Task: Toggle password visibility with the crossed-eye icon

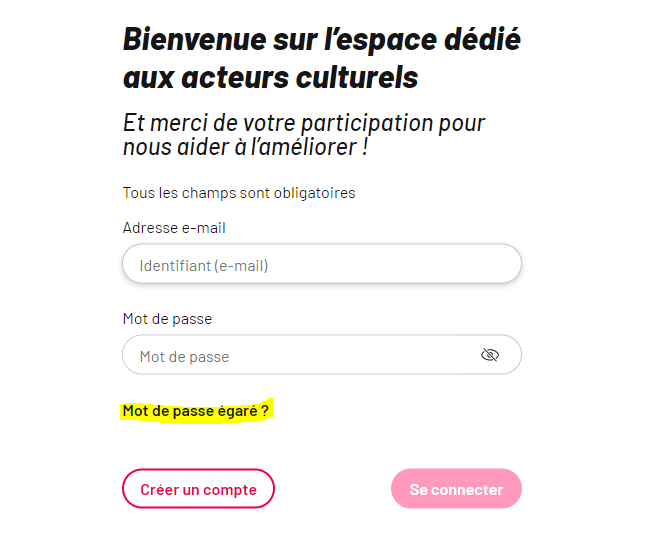Action: 490,355
